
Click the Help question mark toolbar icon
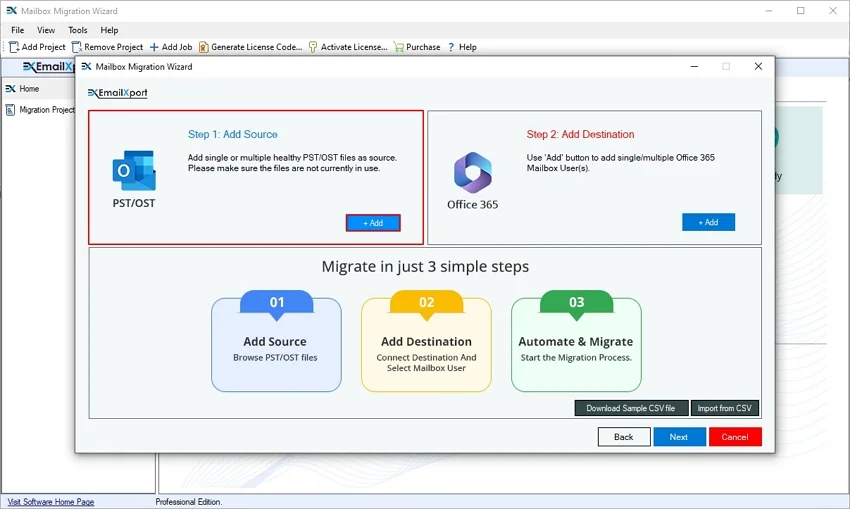click(x=451, y=47)
